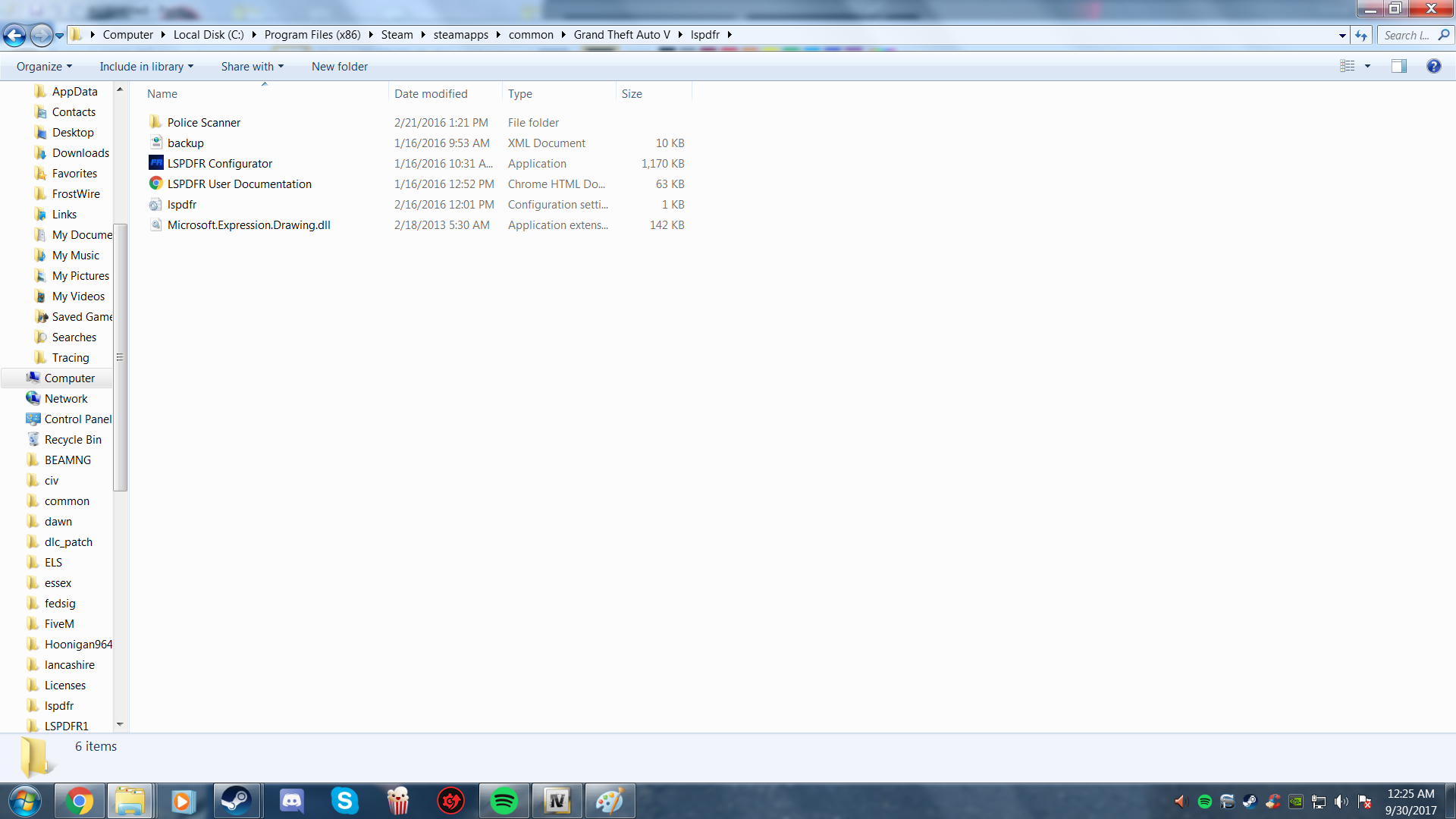This screenshot has height=819, width=1456.
Task: Open the LSPDFR Configurator application
Action: tap(219, 164)
